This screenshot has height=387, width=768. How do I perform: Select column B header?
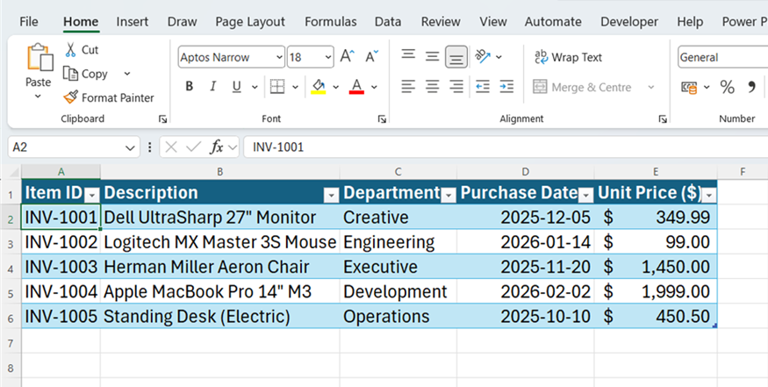coord(220,171)
